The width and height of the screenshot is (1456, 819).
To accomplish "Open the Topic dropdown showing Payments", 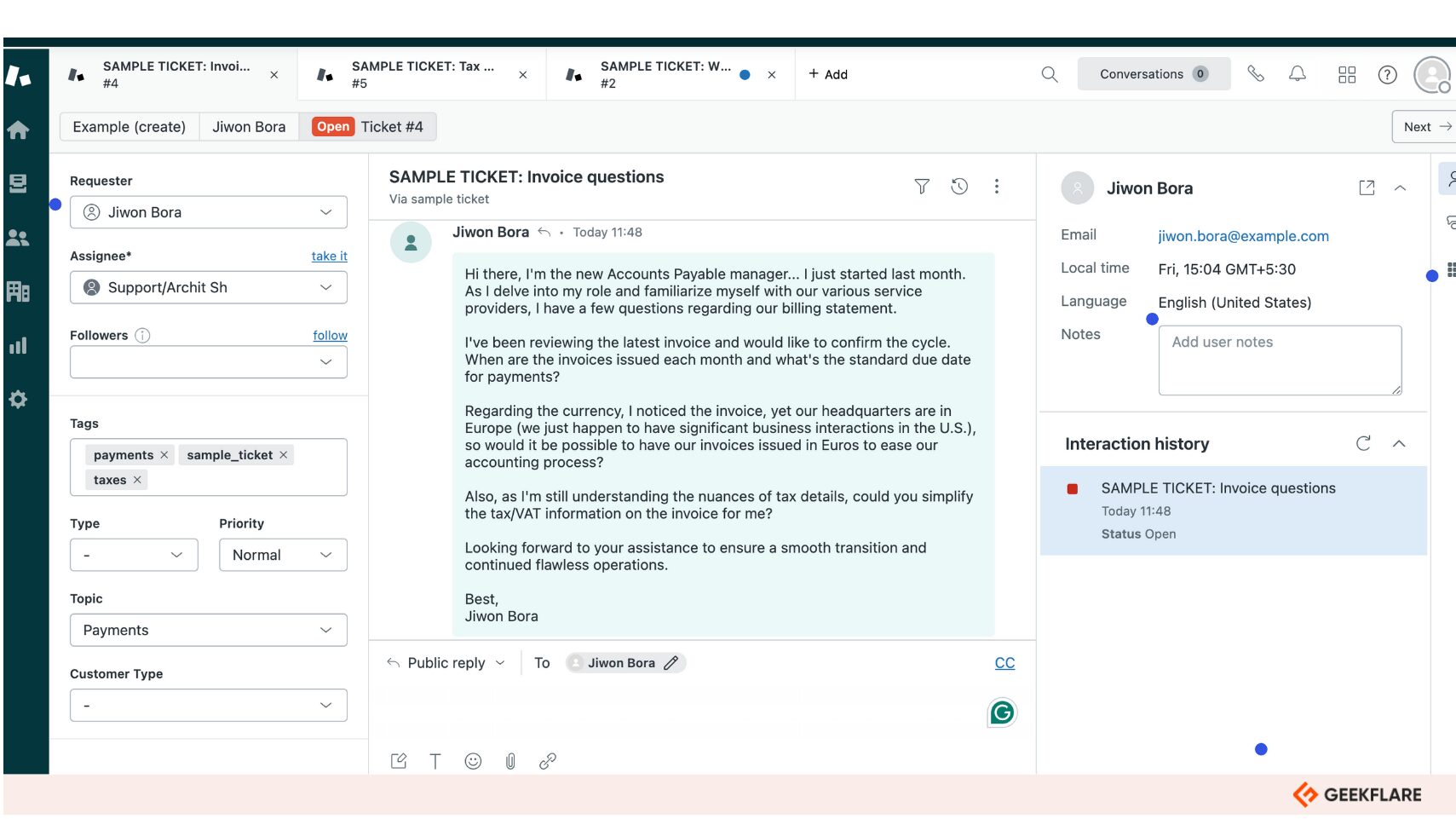I will [209, 630].
